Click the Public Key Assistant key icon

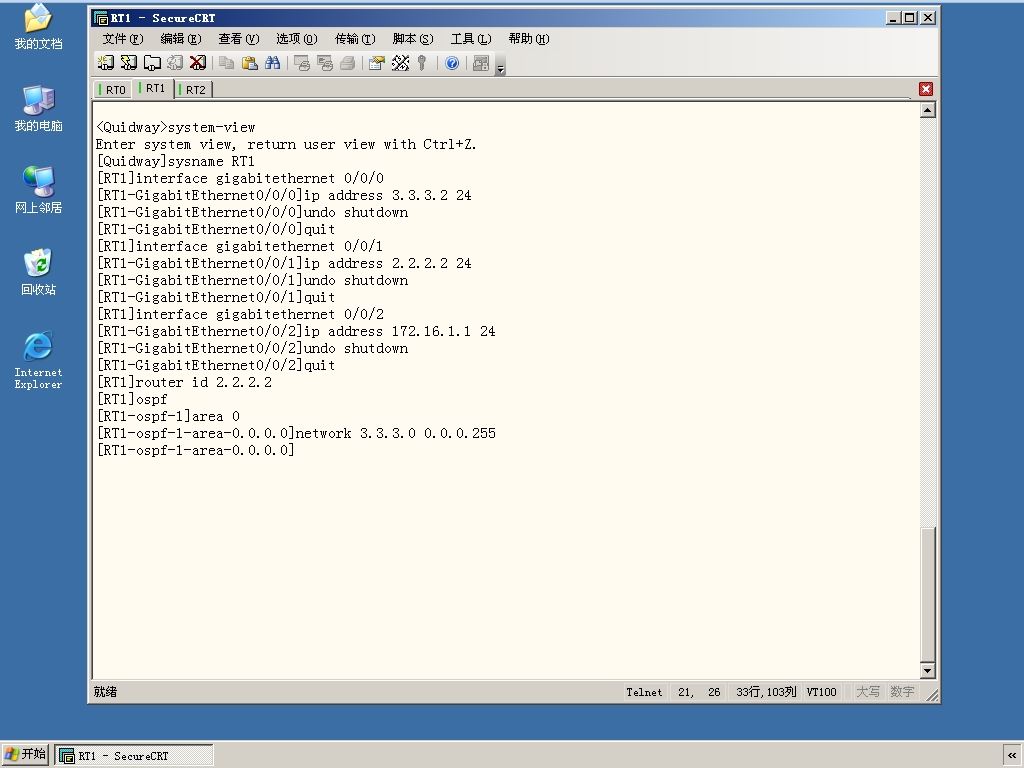(422, 63)
